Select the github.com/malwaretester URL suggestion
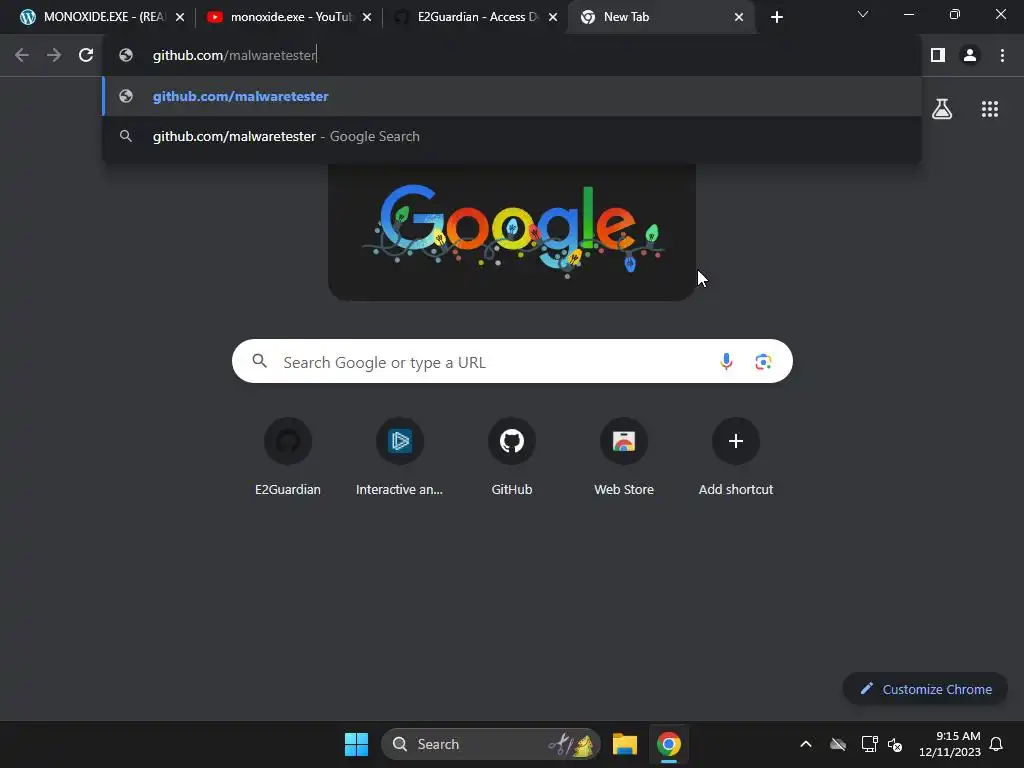 point(512,96)
